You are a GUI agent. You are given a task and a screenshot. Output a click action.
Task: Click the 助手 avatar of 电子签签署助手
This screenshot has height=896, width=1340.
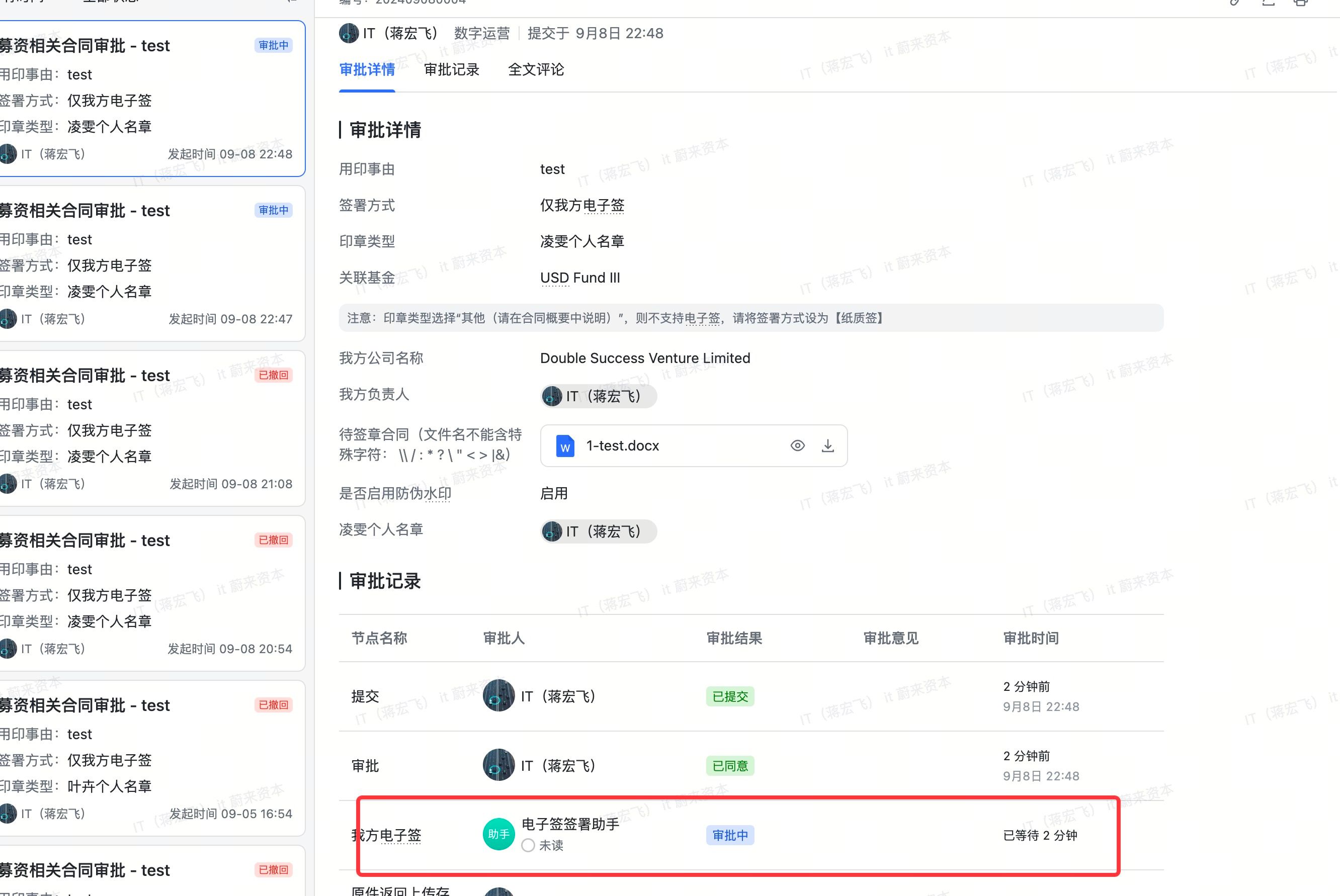coord(498,834)
